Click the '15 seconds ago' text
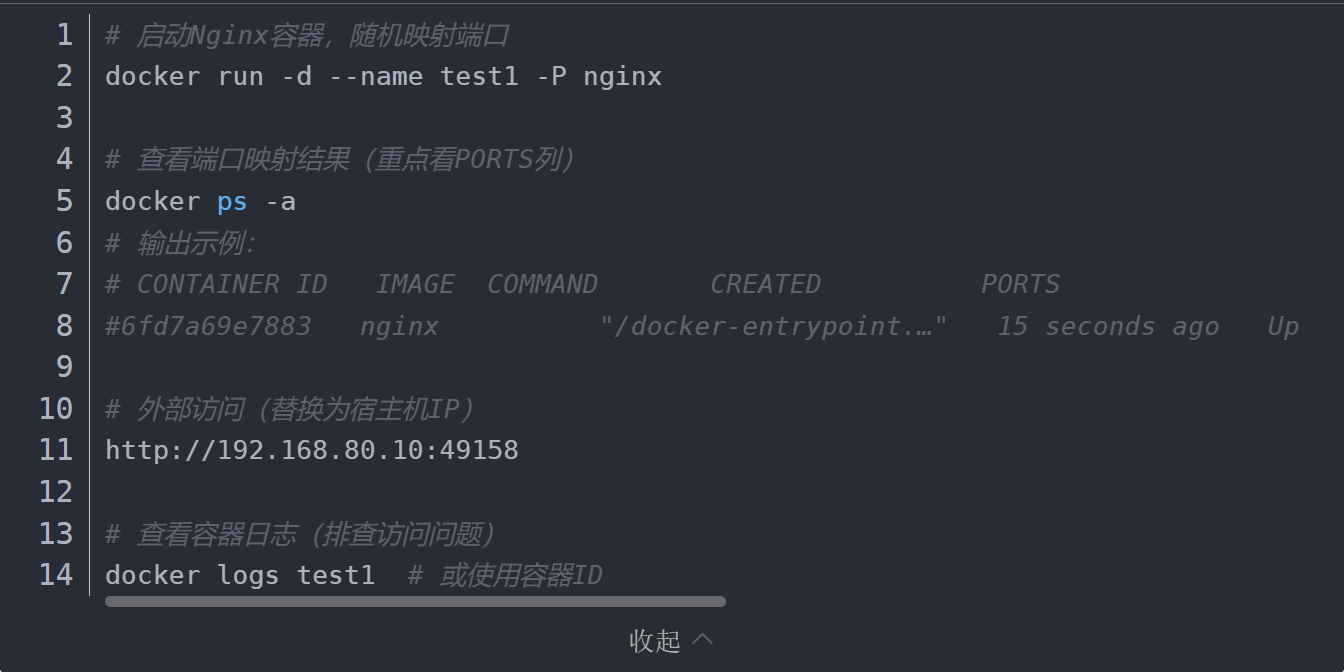The width and height of the screenshot is (1344, 672). coord(1108,326)
